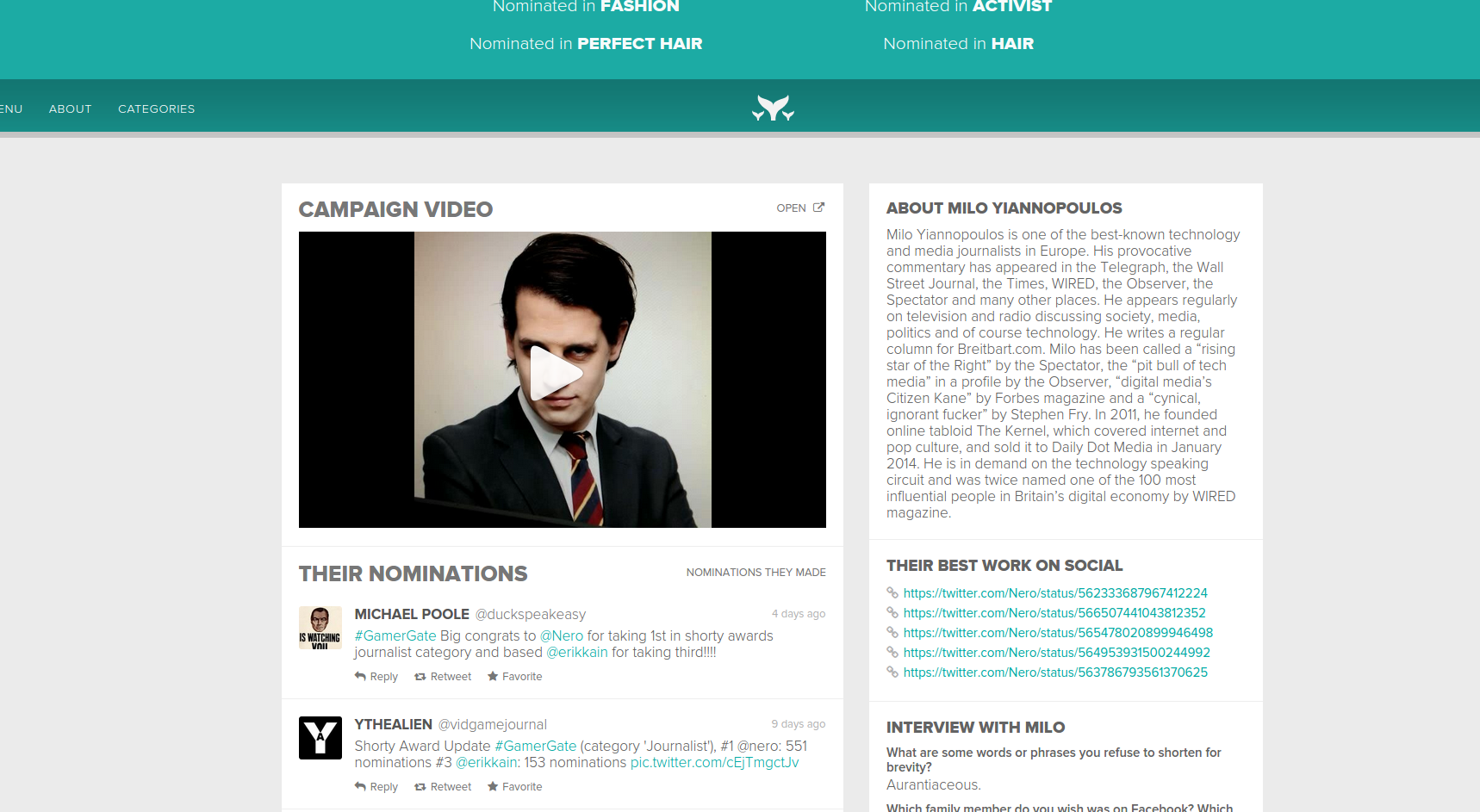The height and width of the screenshot is (812, 1480).
Task: Play the campaign video
Action: click(x=556, y=373)
